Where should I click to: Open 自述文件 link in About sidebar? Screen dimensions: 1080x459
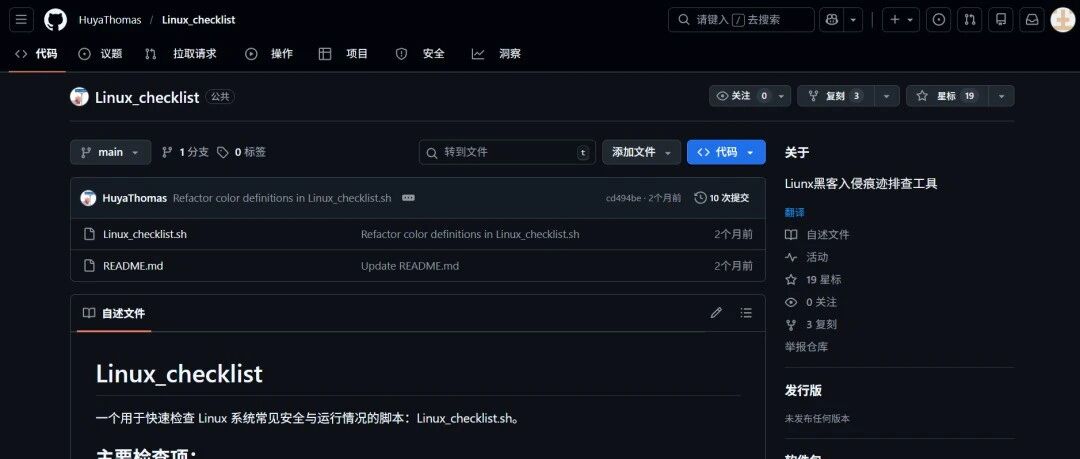[818, 234]
